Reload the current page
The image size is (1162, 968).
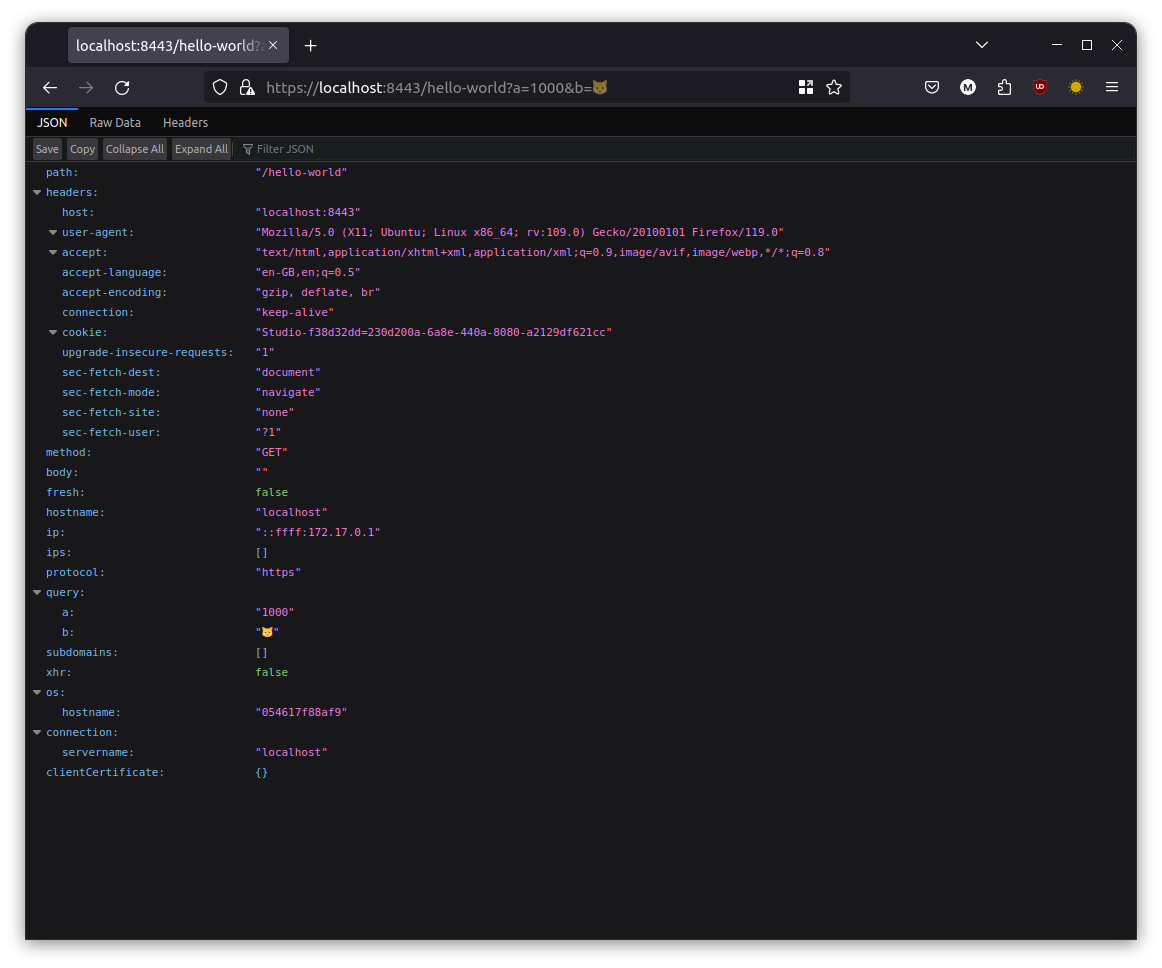pyautogui.click(x=121, y=88)
